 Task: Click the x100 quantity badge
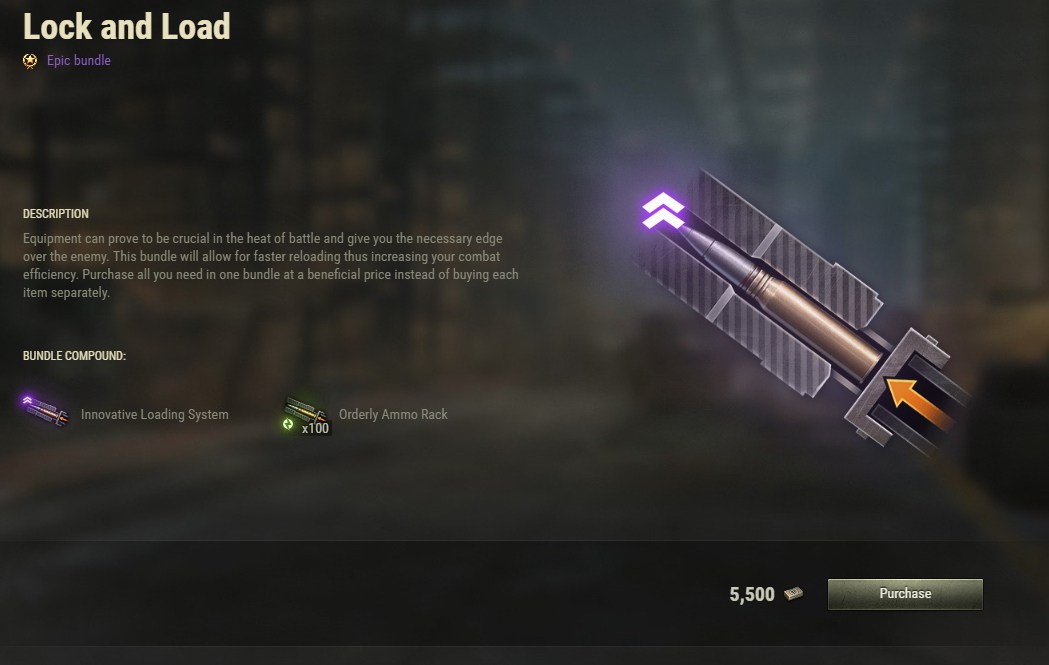315,428
